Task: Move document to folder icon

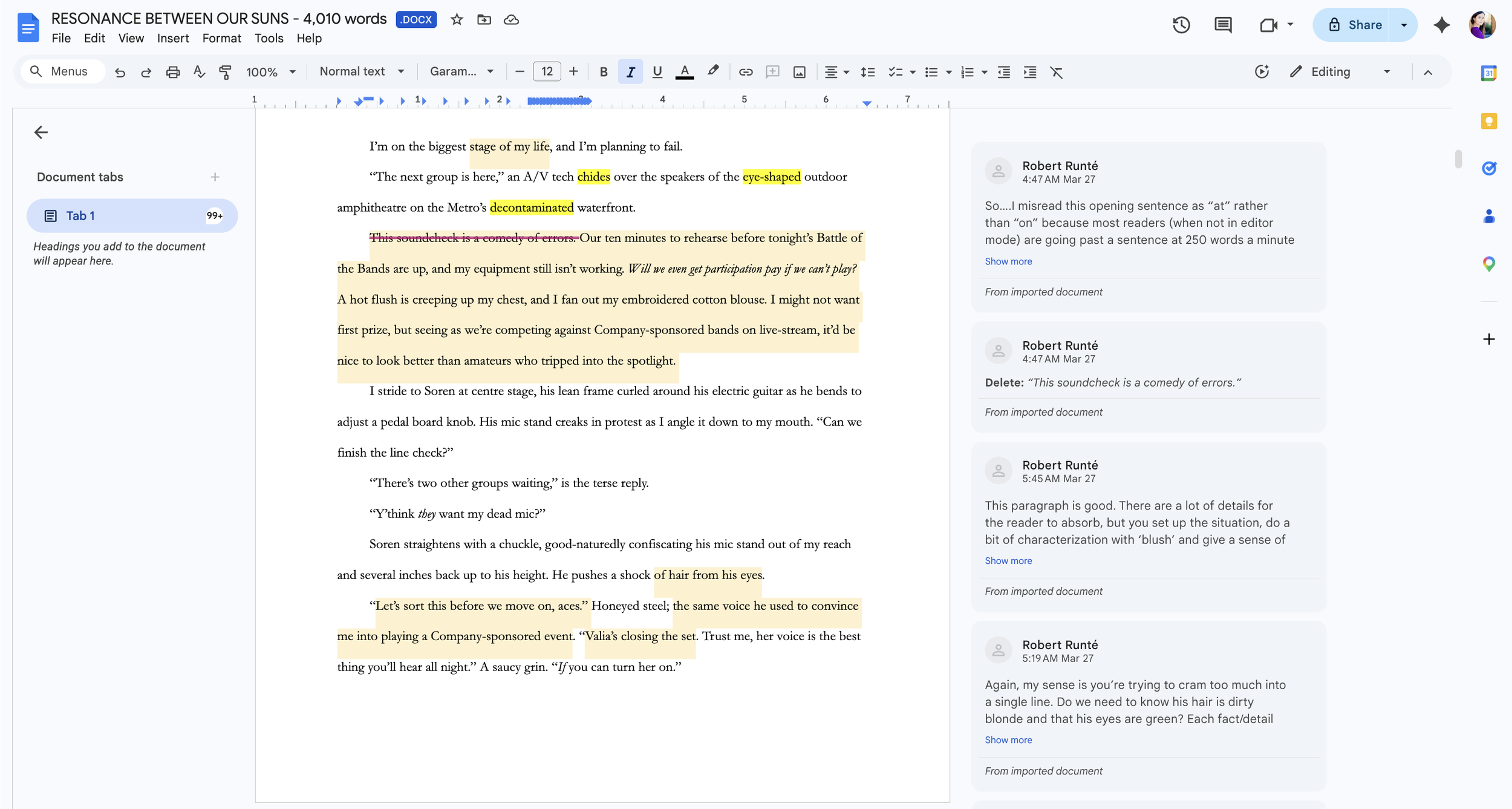Action: coord(484,19)
